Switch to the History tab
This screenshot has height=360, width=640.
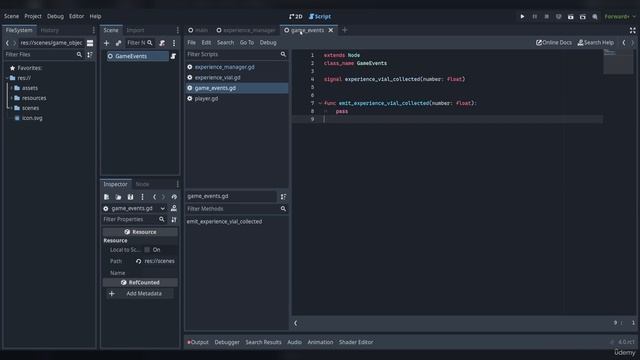click(x=50, y=30)
